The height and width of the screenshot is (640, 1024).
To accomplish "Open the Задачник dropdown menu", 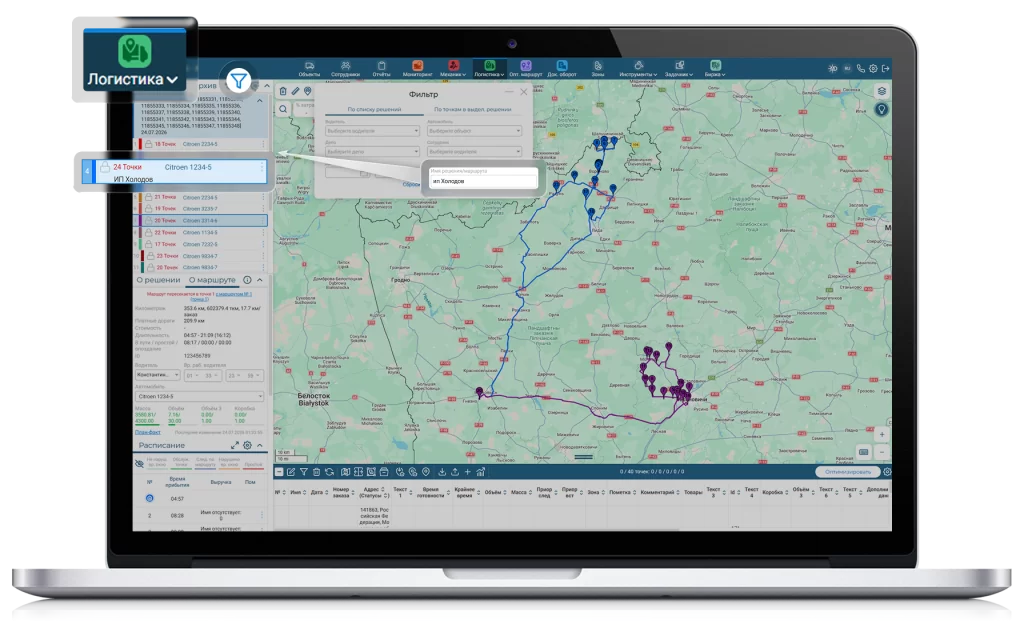I will tap(679, 69).
